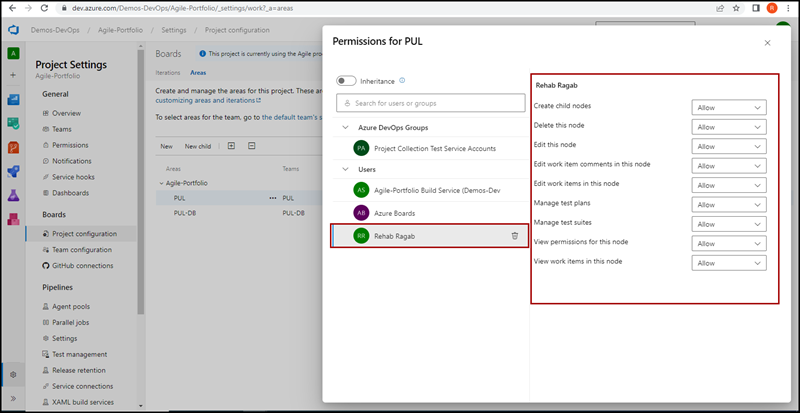Click browser back arrow
The width and height of the screenshot is (800, 413).
pos(12,8)
